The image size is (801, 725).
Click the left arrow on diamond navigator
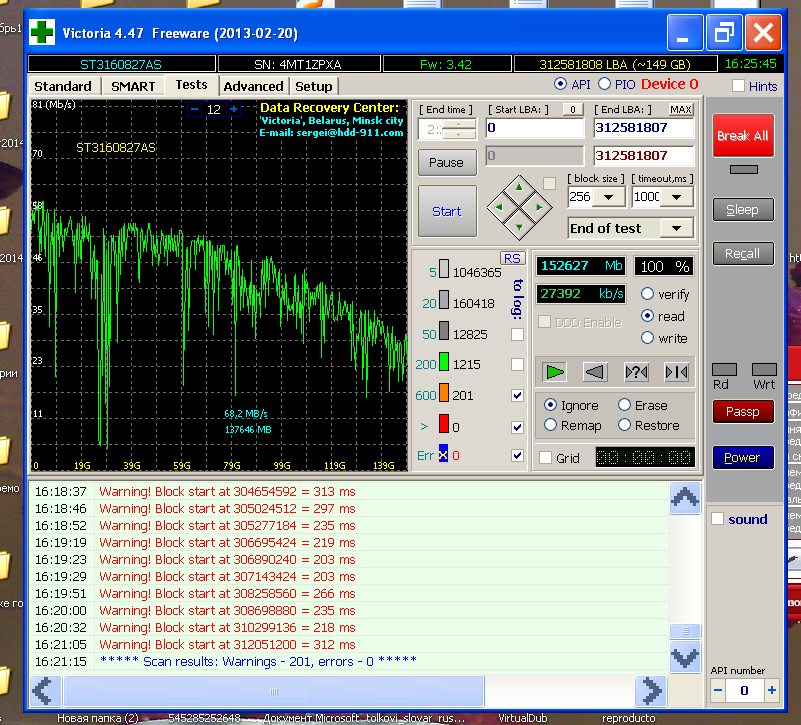500,207
